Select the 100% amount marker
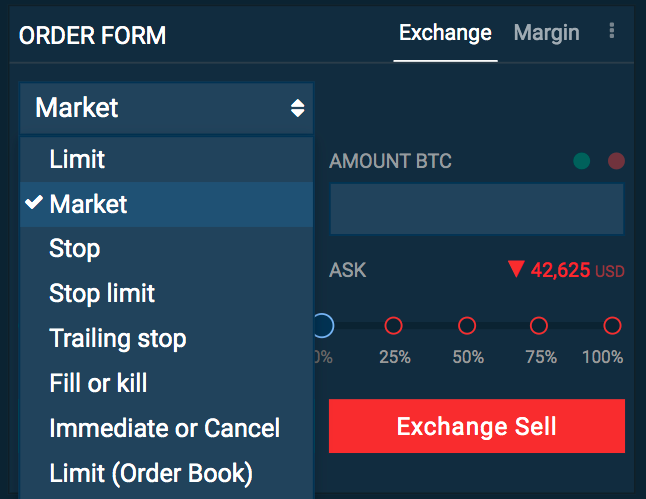This screenshot has width=646, height=499. (612, 326)
